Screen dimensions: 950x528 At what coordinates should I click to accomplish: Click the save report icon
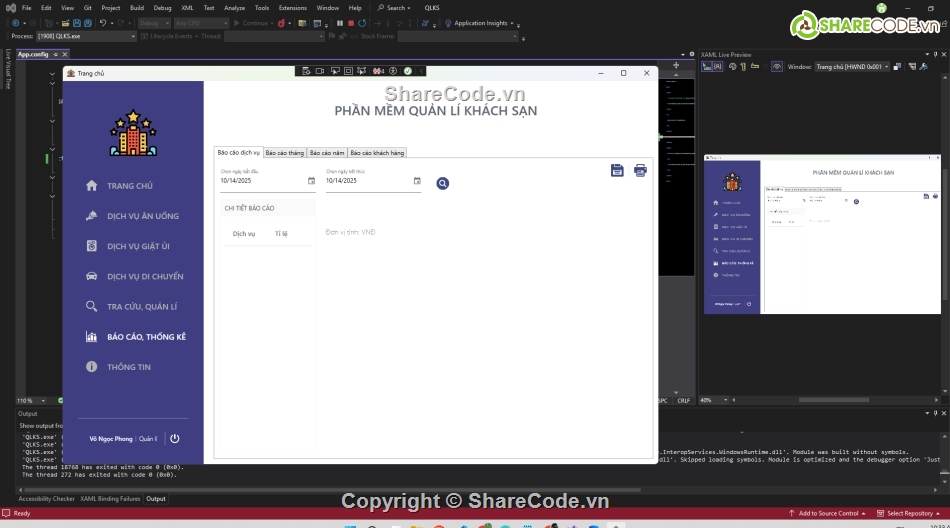click(617, 170)
